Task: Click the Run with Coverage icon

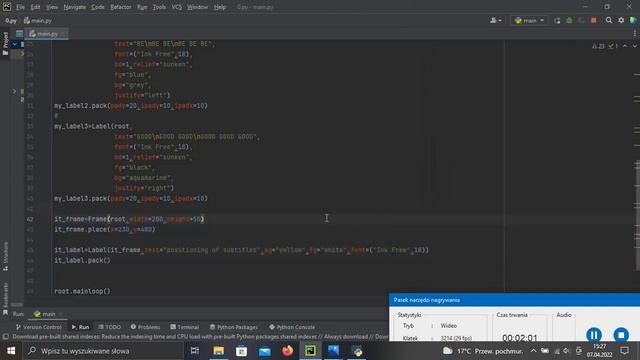Action: click(581, 20)
